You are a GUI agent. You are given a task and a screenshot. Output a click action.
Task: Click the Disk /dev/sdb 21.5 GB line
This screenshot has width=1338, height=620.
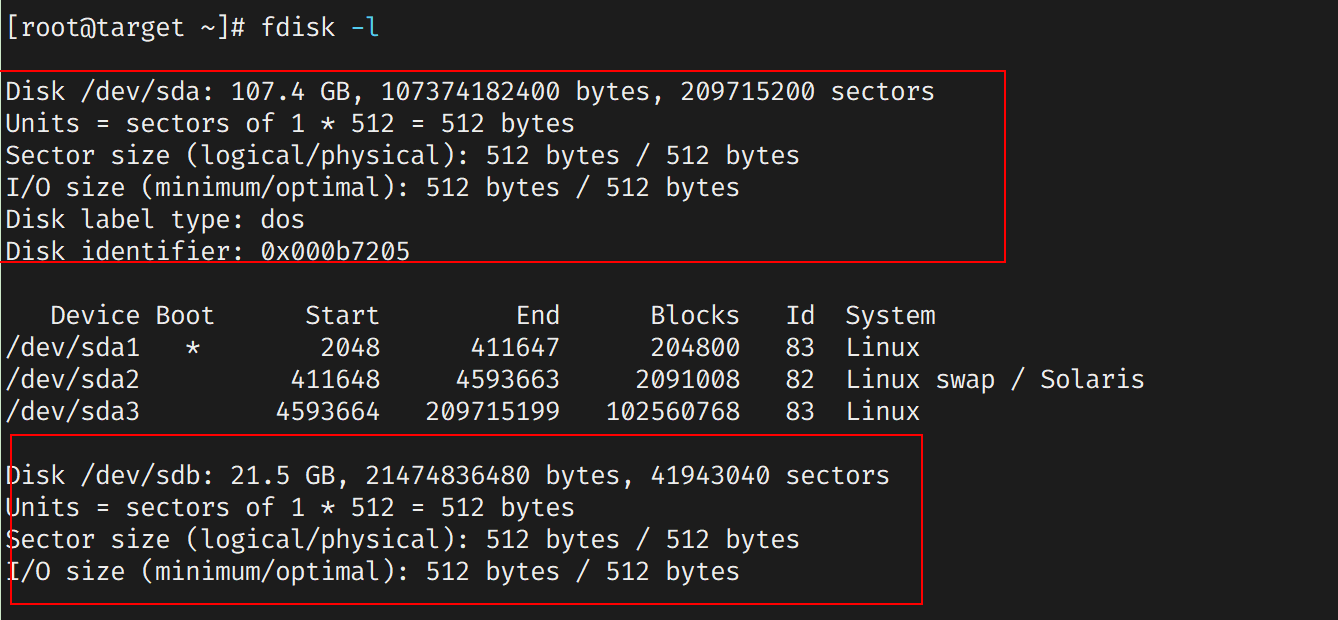(x=447, y=476)
